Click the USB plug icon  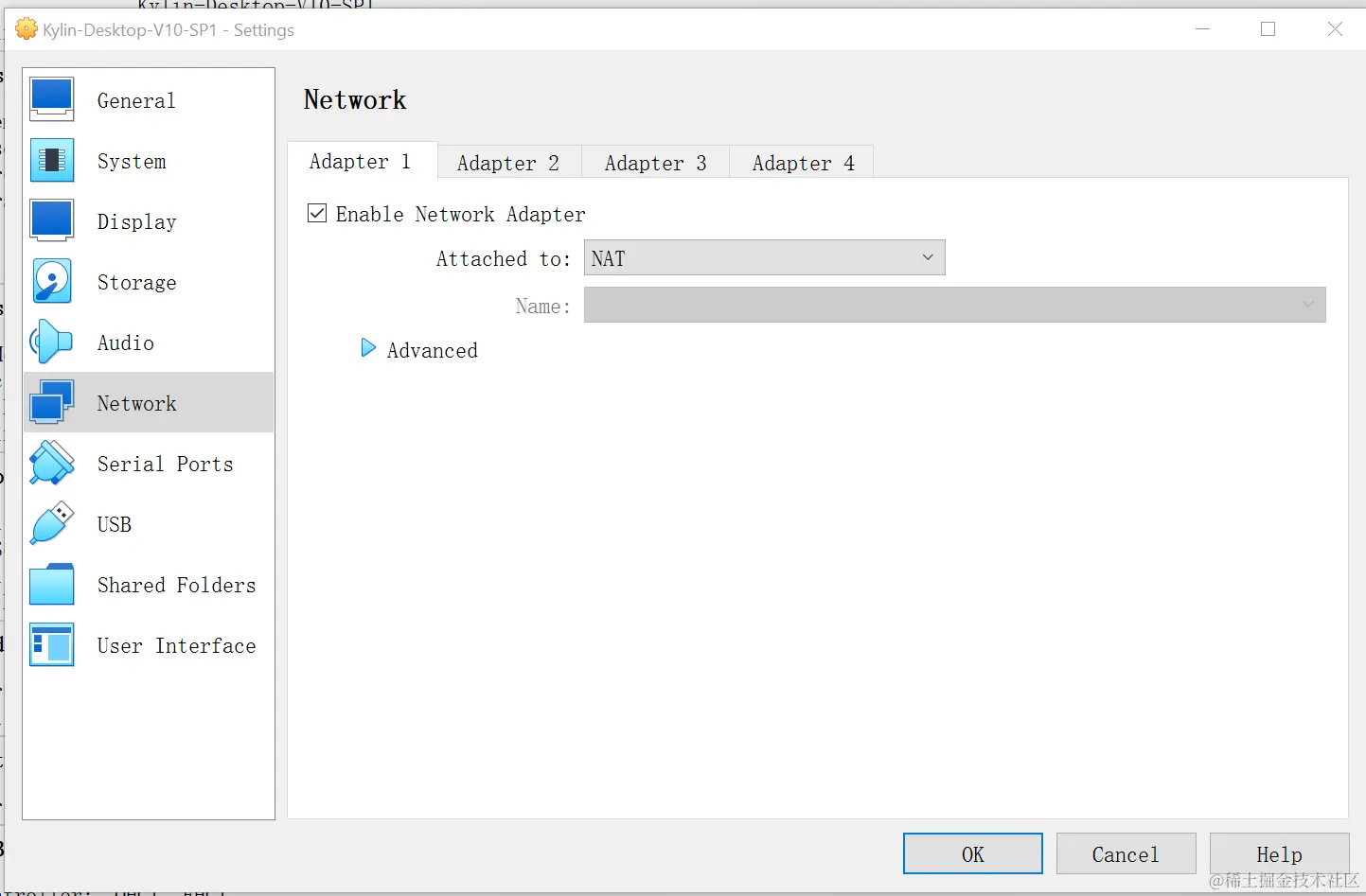52,523
